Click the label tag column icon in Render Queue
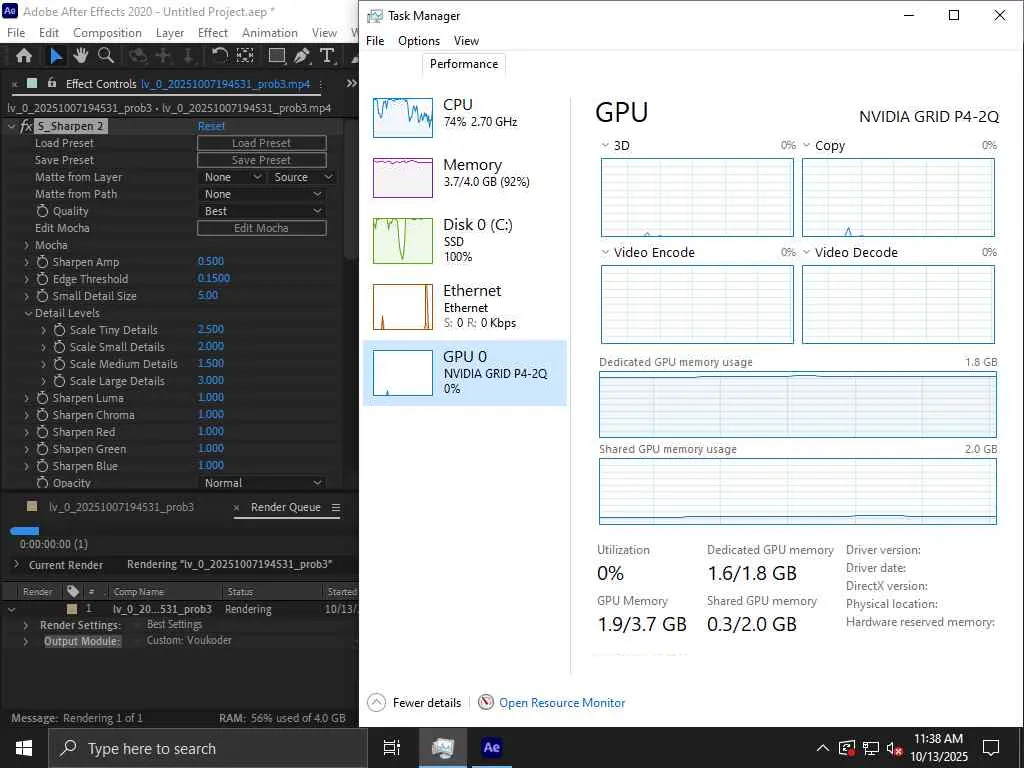 [72, 591]
